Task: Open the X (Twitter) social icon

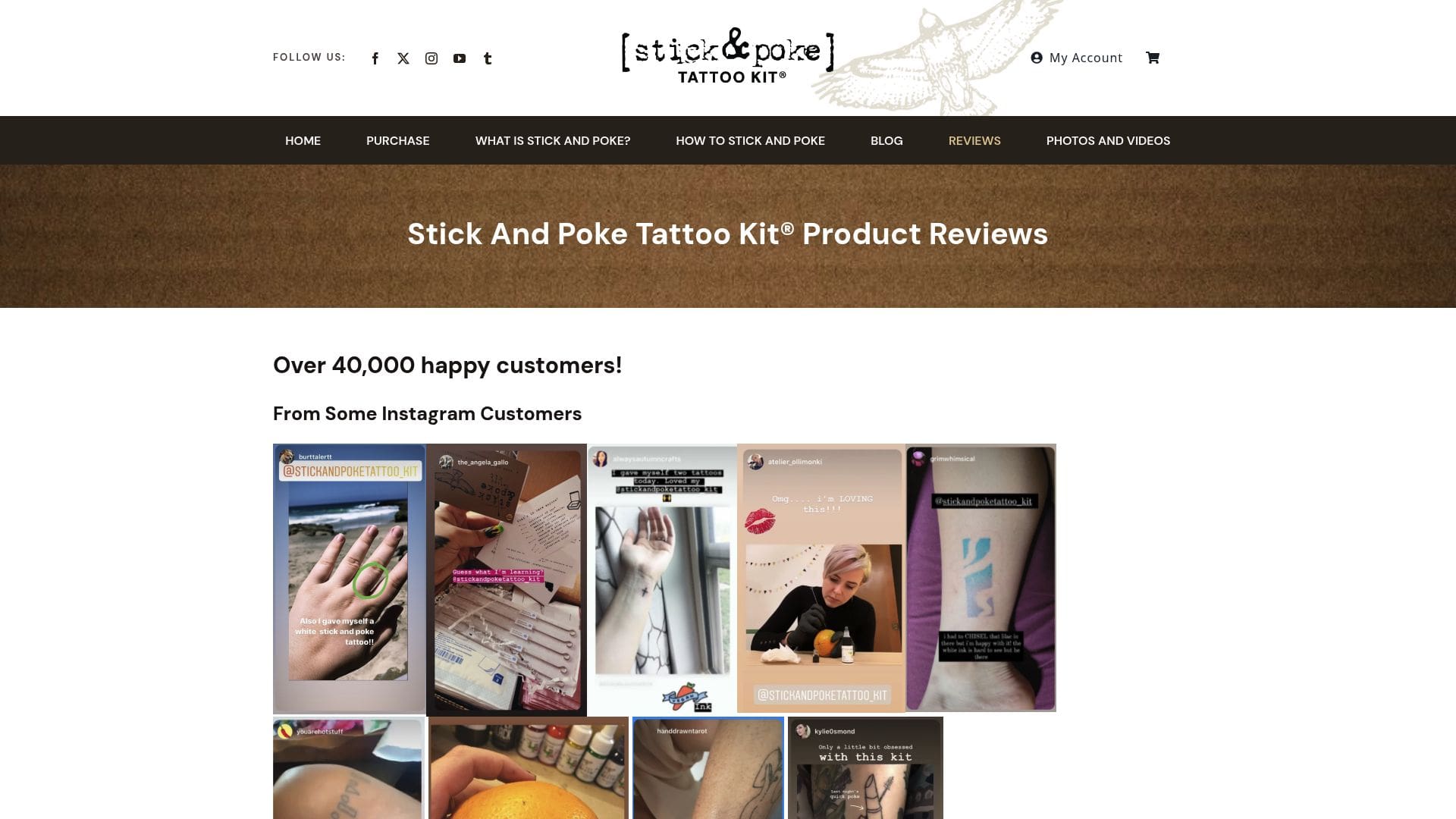Action: point(403,58)
